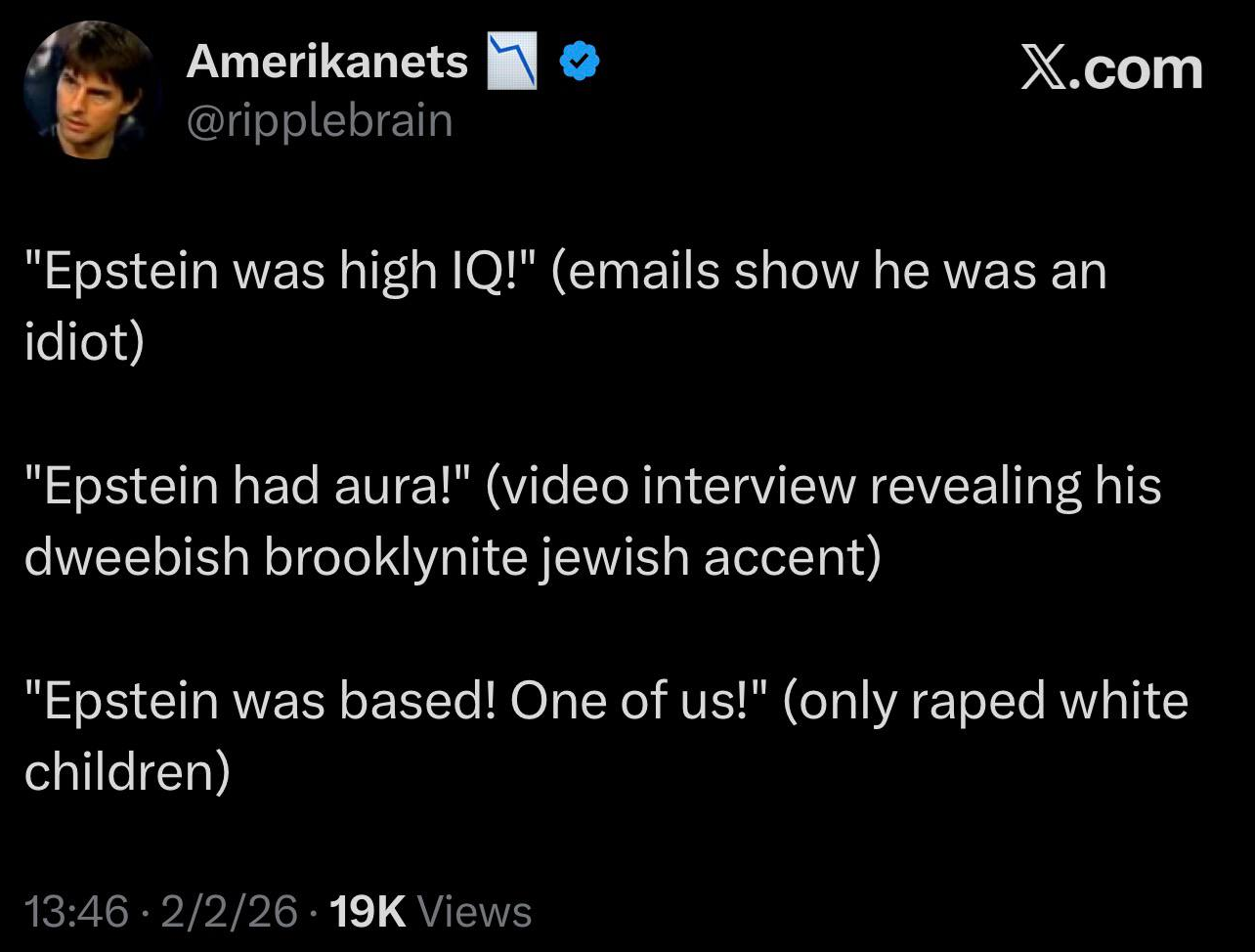Click the word "idiot)" in the tweet
The image size is (1255, 952).
click(84, 340)
